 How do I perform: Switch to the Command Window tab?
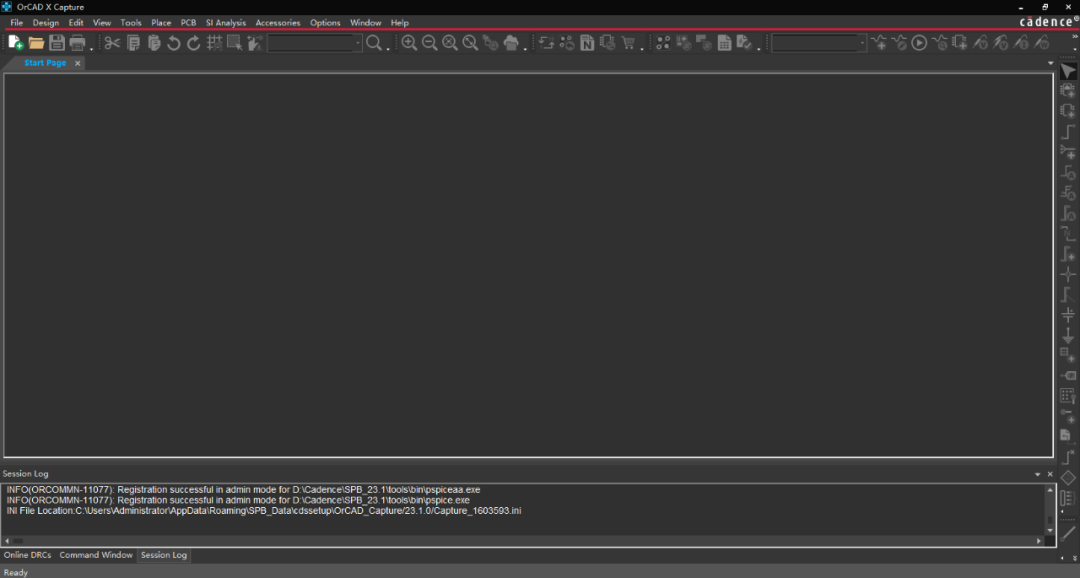tap(96, 555)
